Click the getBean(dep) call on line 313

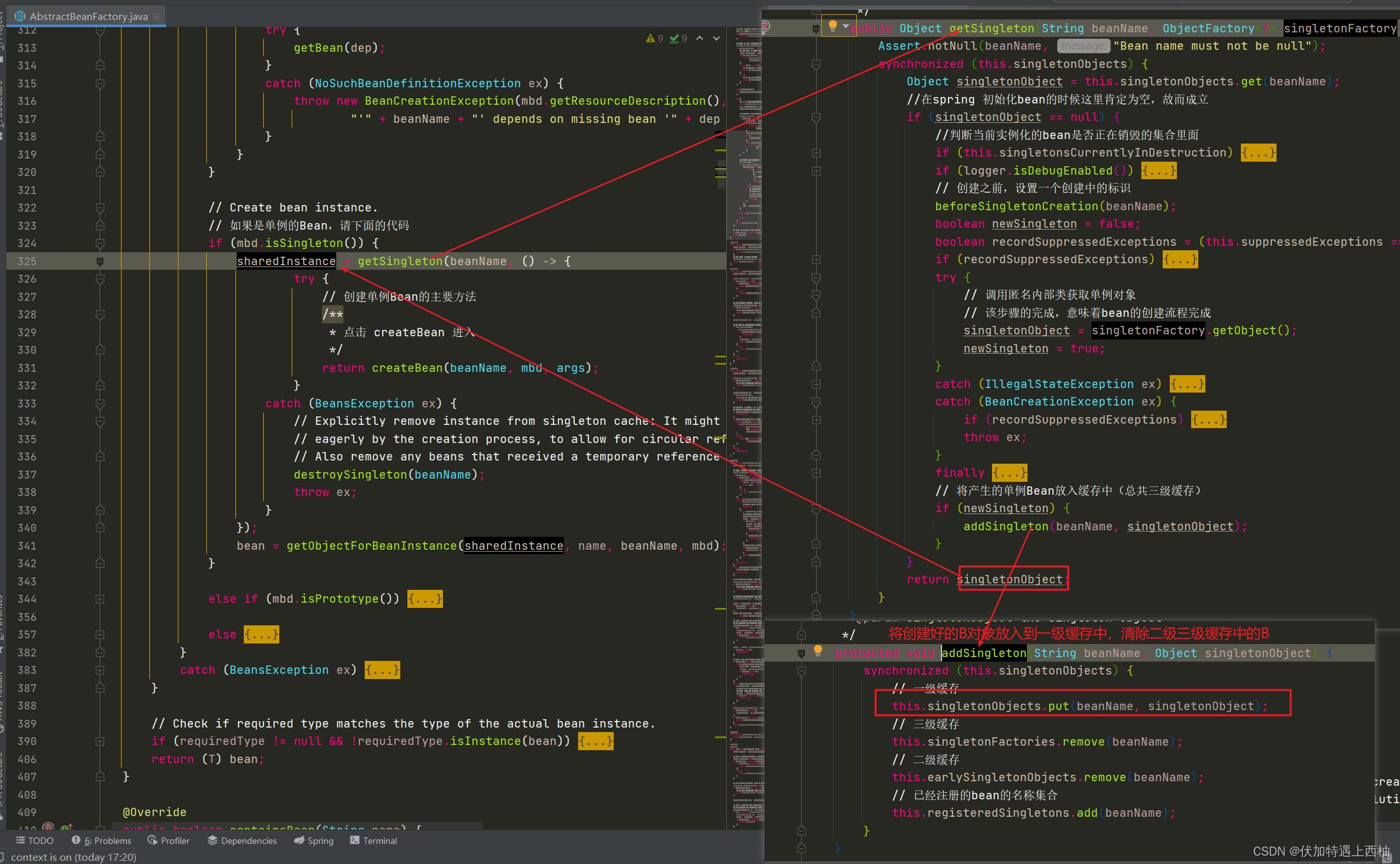point(336,48)
